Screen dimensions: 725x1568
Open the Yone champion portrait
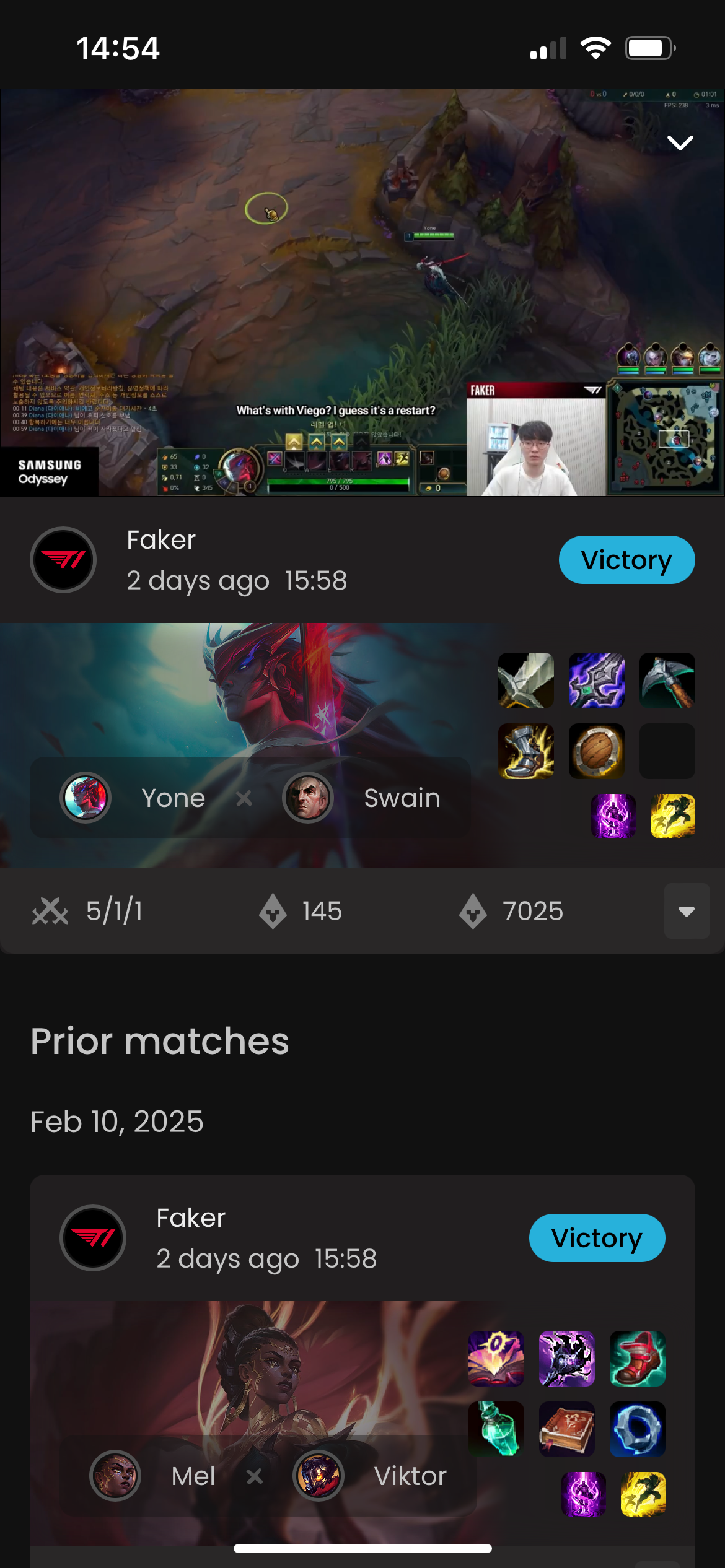(x=86, y=798)
